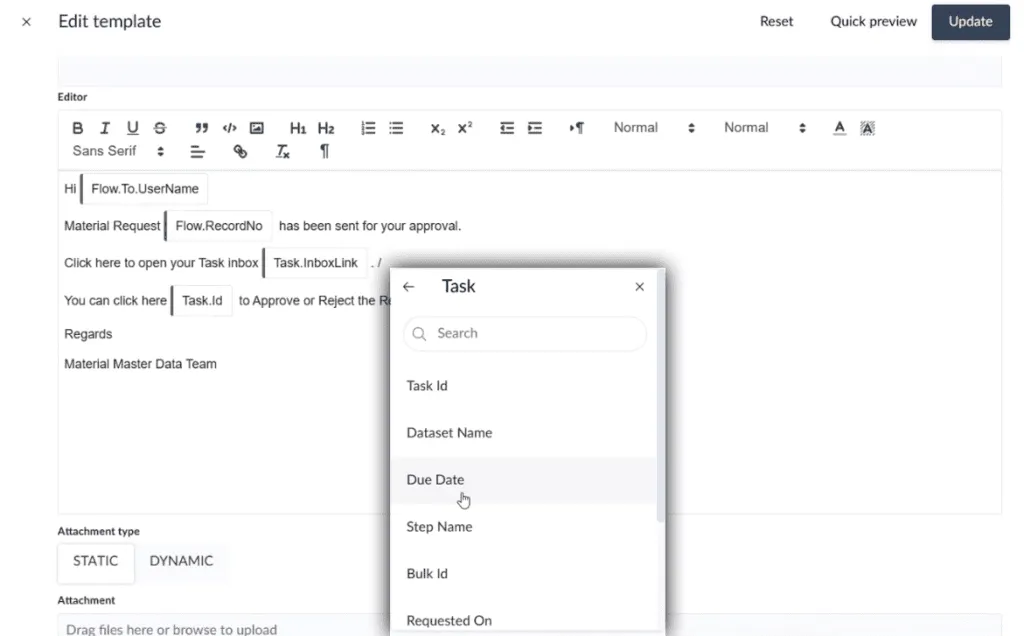Screen dimensions: 1024x636
Task: Pick a text color from the toolbar
Action: [x=839, y=128]
